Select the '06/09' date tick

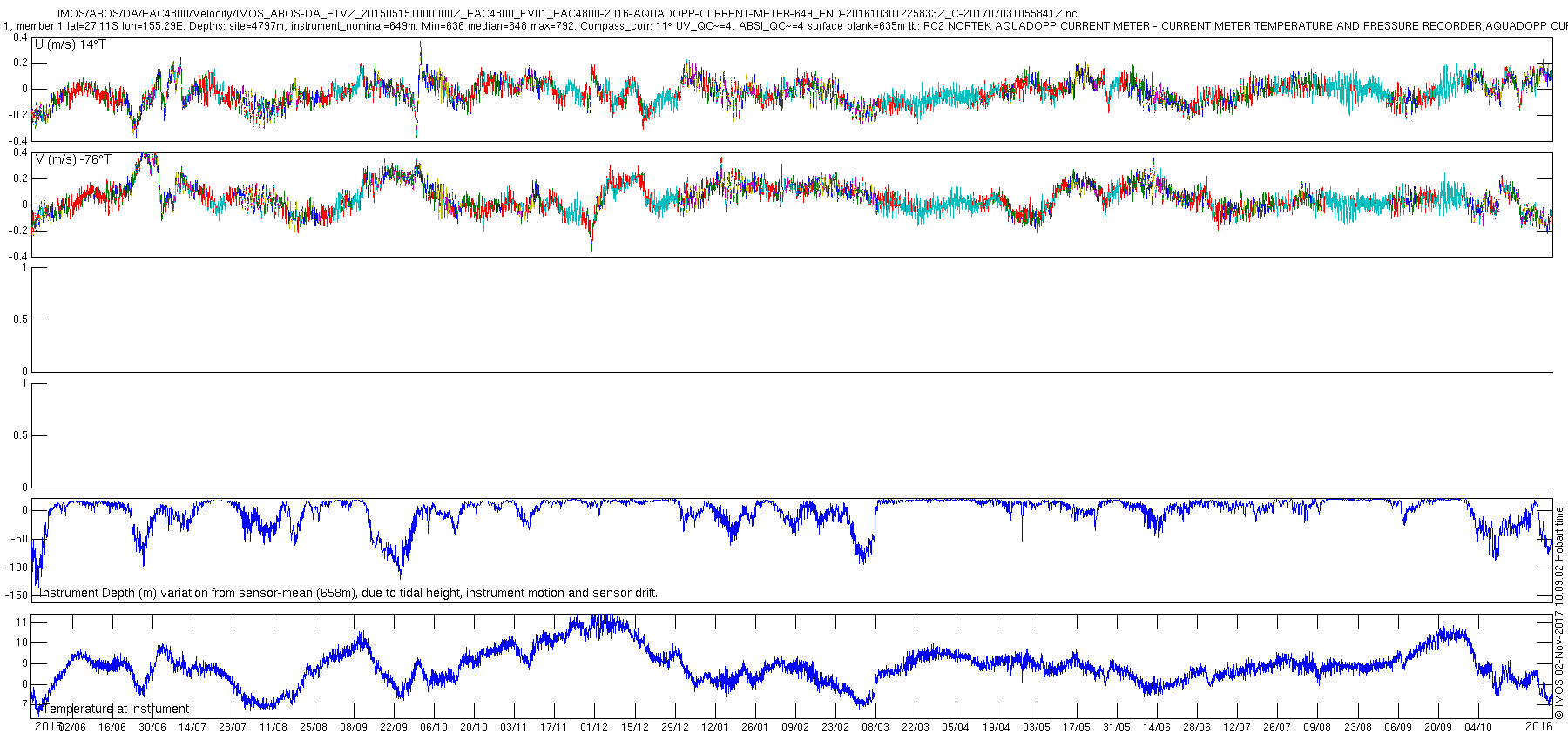[x=1398, y=728]
